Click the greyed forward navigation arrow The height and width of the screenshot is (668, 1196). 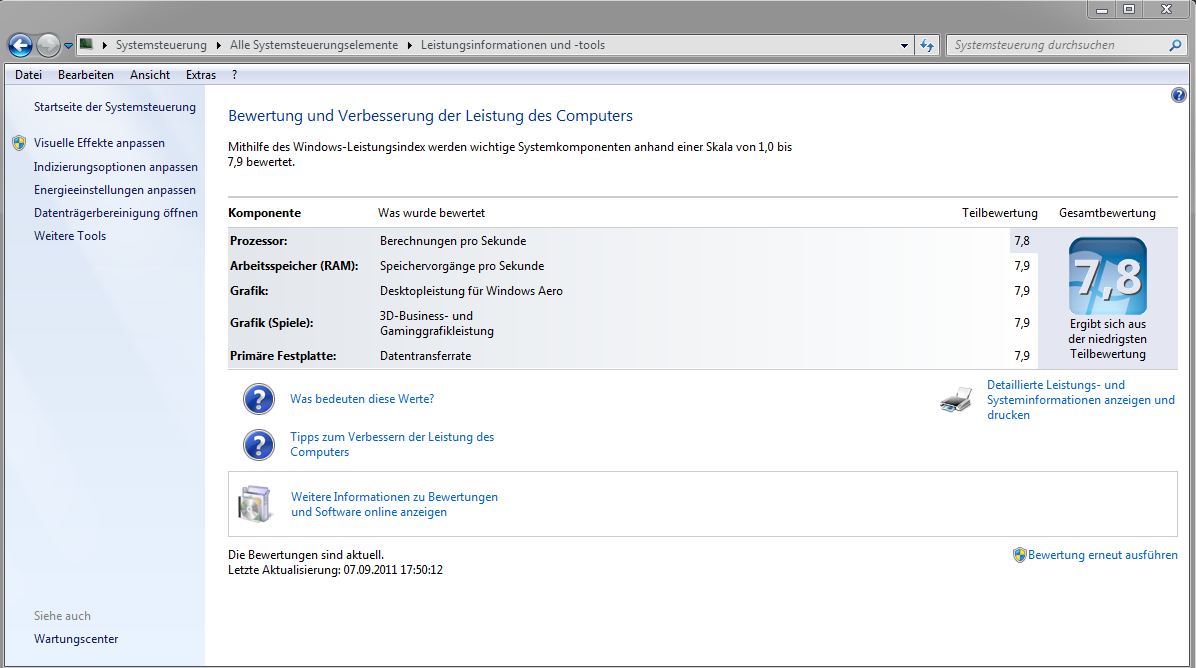tap(48, 46)
